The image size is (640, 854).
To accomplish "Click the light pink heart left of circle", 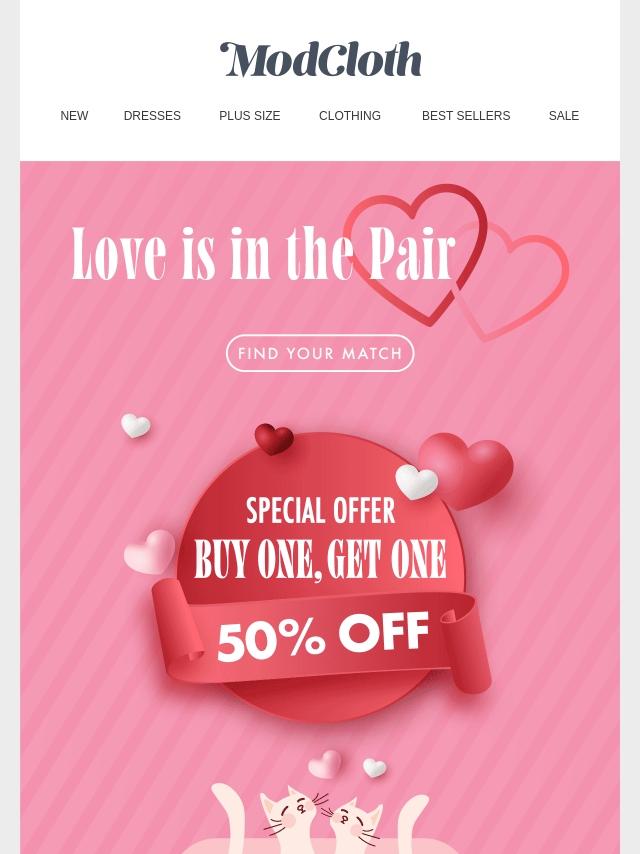I will coord(149,552).
